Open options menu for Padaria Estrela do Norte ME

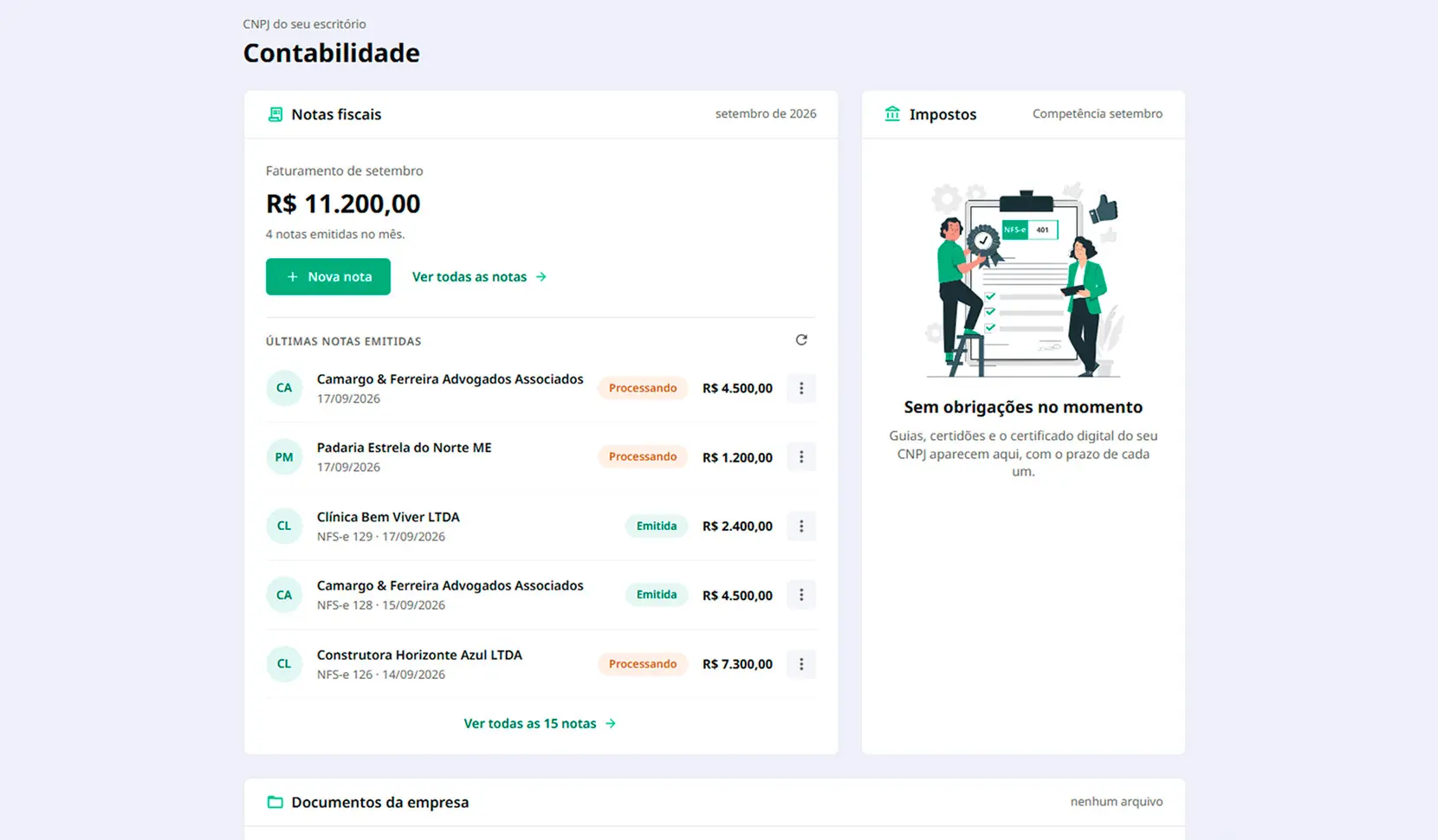click(x=801, y=457)
